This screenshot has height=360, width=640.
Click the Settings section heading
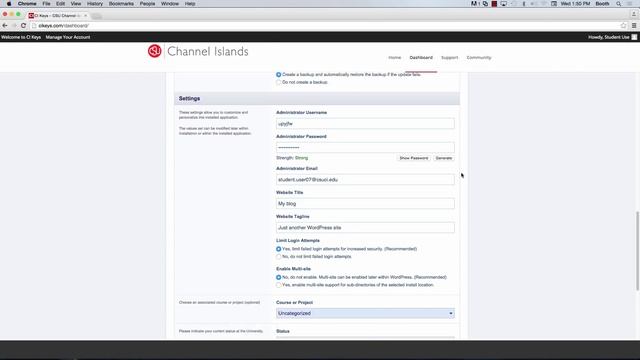pos(189,99)
